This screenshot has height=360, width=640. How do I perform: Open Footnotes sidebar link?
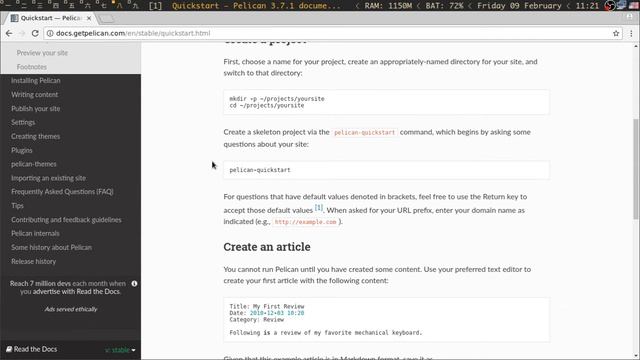pyautogui.click(x=31, y=67)
